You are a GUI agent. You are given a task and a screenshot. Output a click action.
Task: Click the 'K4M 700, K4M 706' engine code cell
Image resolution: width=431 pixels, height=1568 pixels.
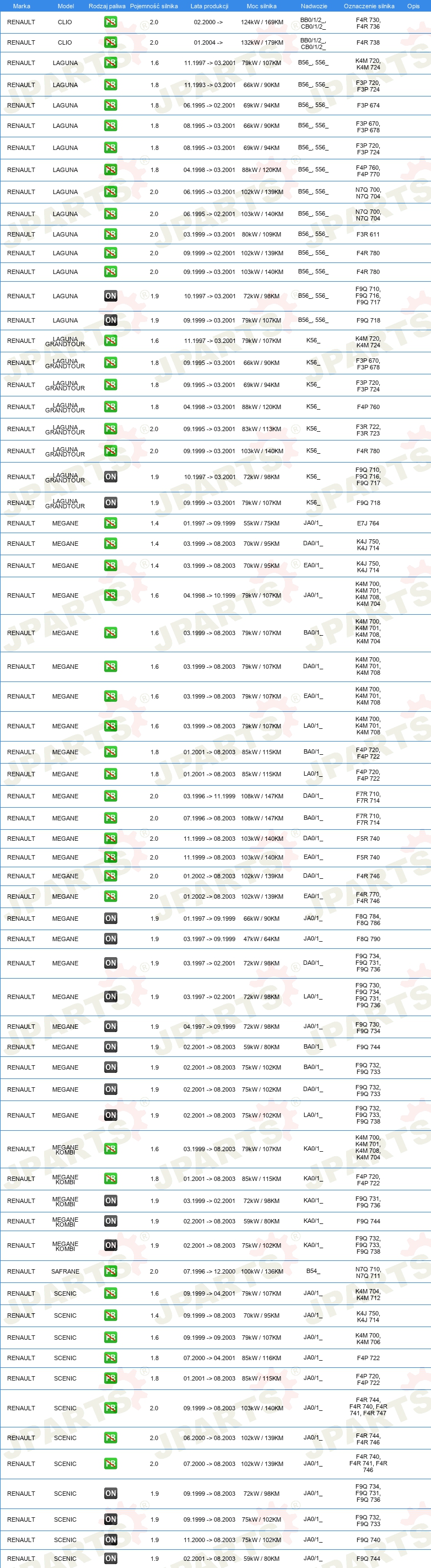pyautogui.click(x=368, y=1338)
